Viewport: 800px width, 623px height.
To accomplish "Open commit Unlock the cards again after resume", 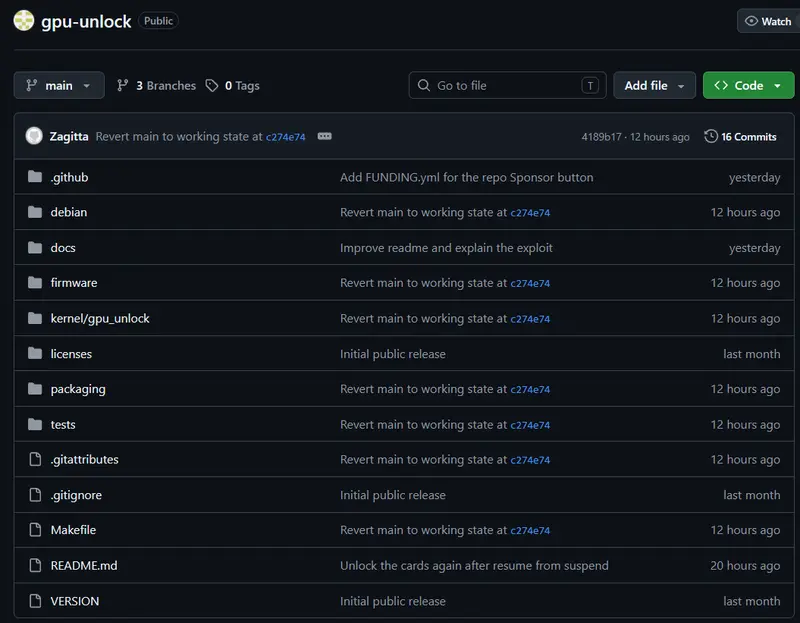I will pos(474,565).
